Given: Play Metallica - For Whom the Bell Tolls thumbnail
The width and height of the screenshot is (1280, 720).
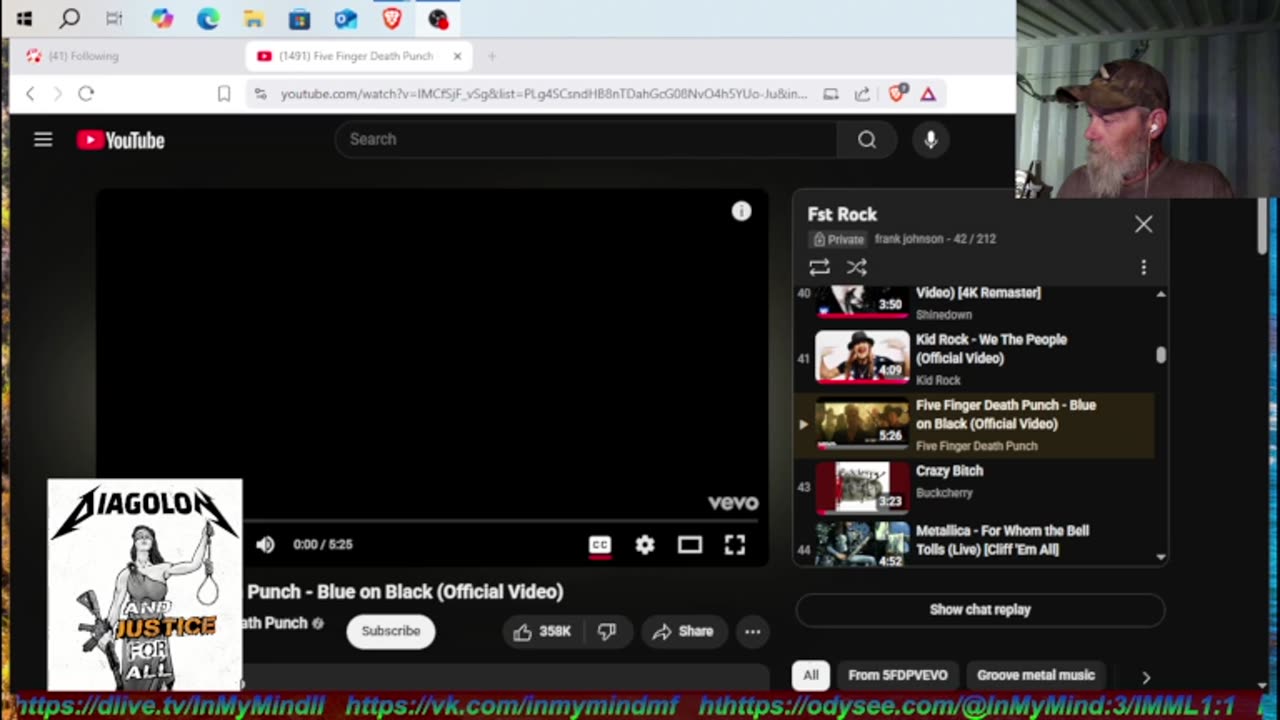Looking at the screenshot, I should 862,542.
